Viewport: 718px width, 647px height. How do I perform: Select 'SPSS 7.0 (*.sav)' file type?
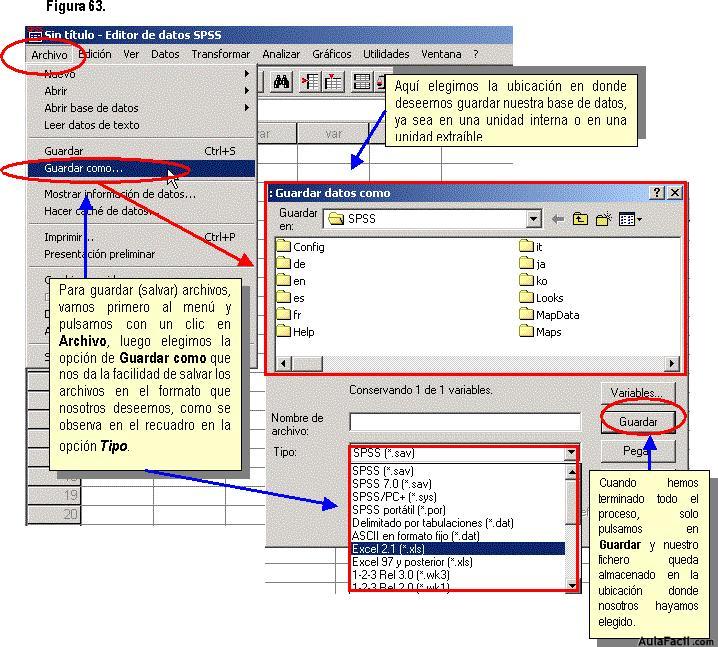(x=458, y=484)
